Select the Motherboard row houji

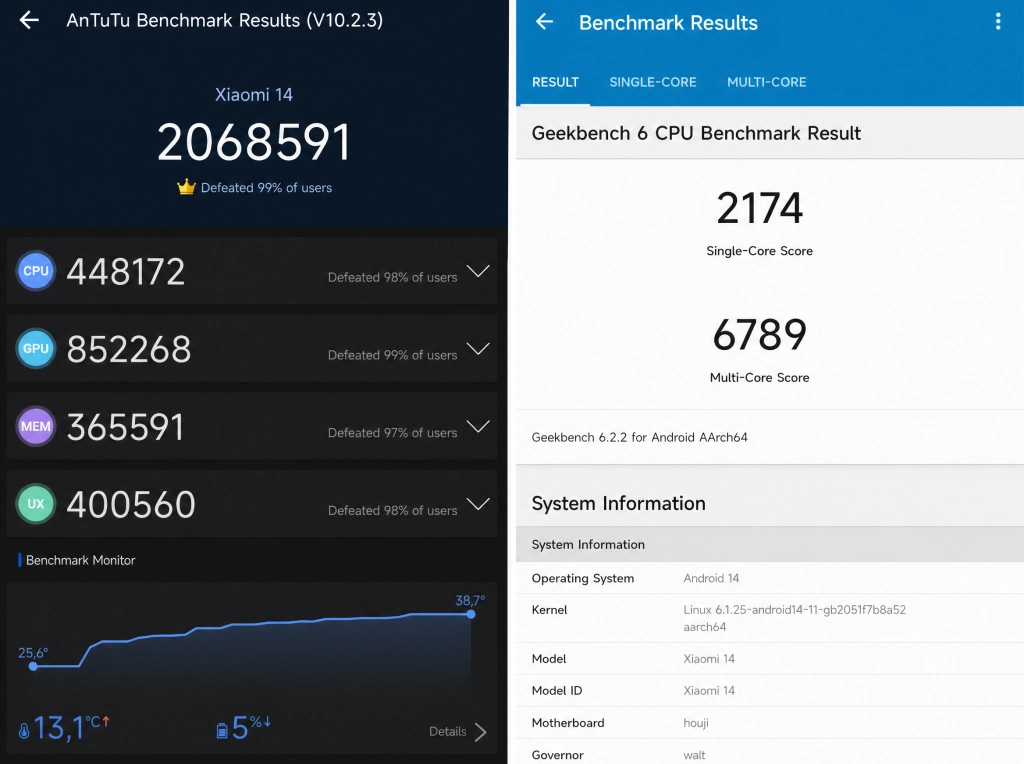click(x=770, y=722)
